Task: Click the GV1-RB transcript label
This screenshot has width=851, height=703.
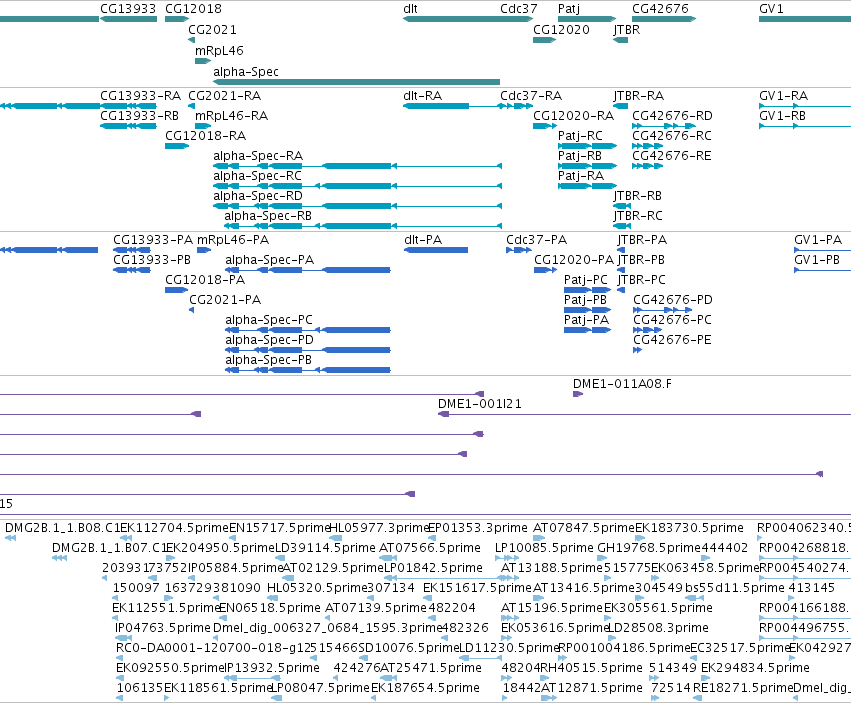Action: click(x=783, y=116)
